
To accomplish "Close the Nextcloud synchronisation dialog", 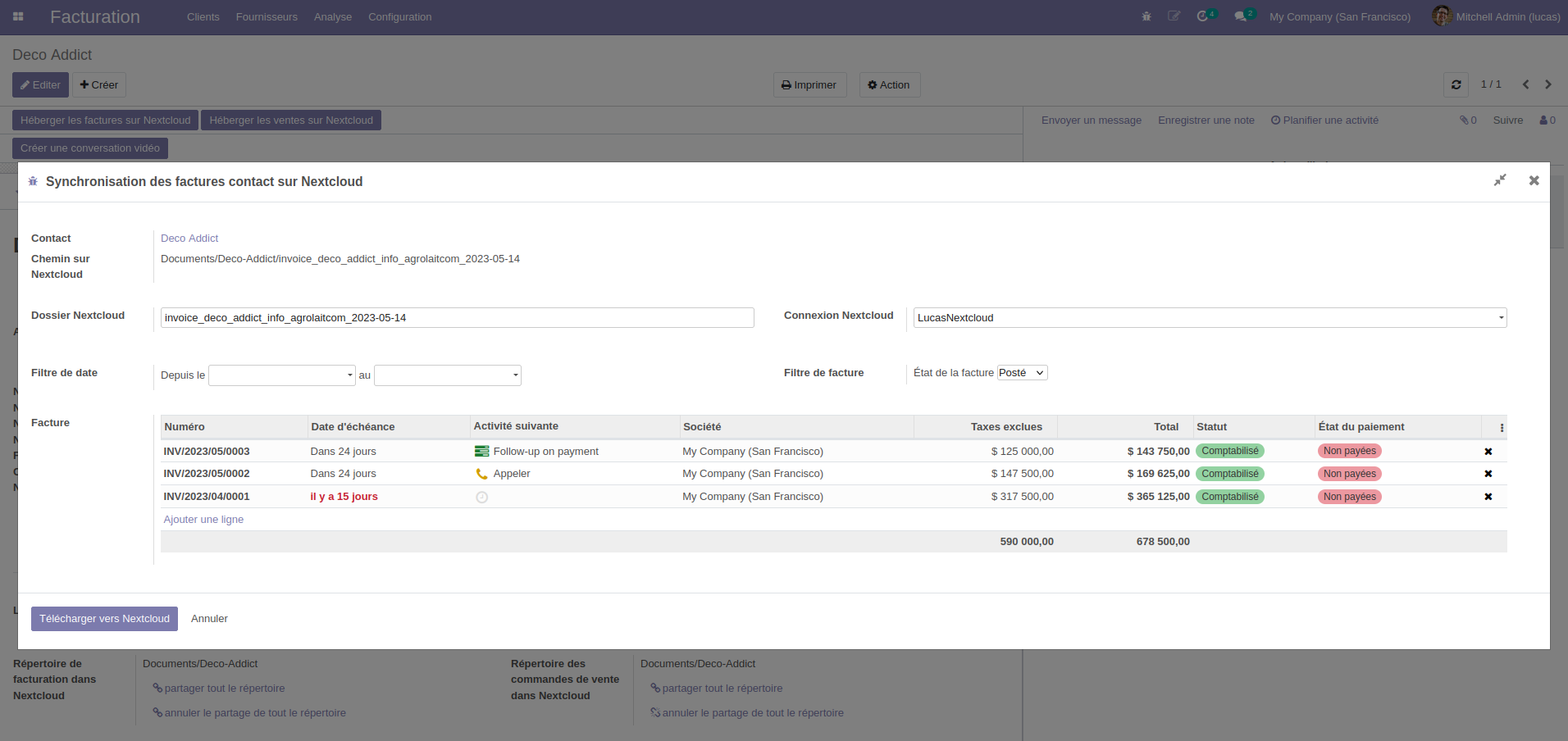I will point(1534,180).
